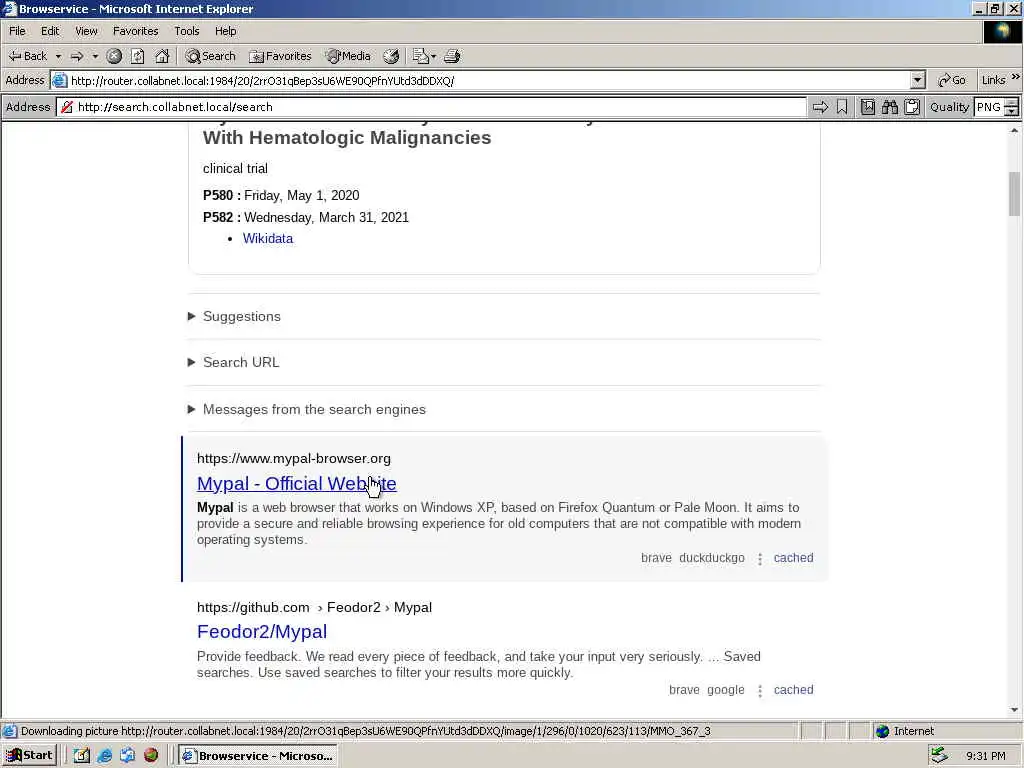Click the Browservice bookmark icon
Viewport: 1024px width, 768px height.
842,107
